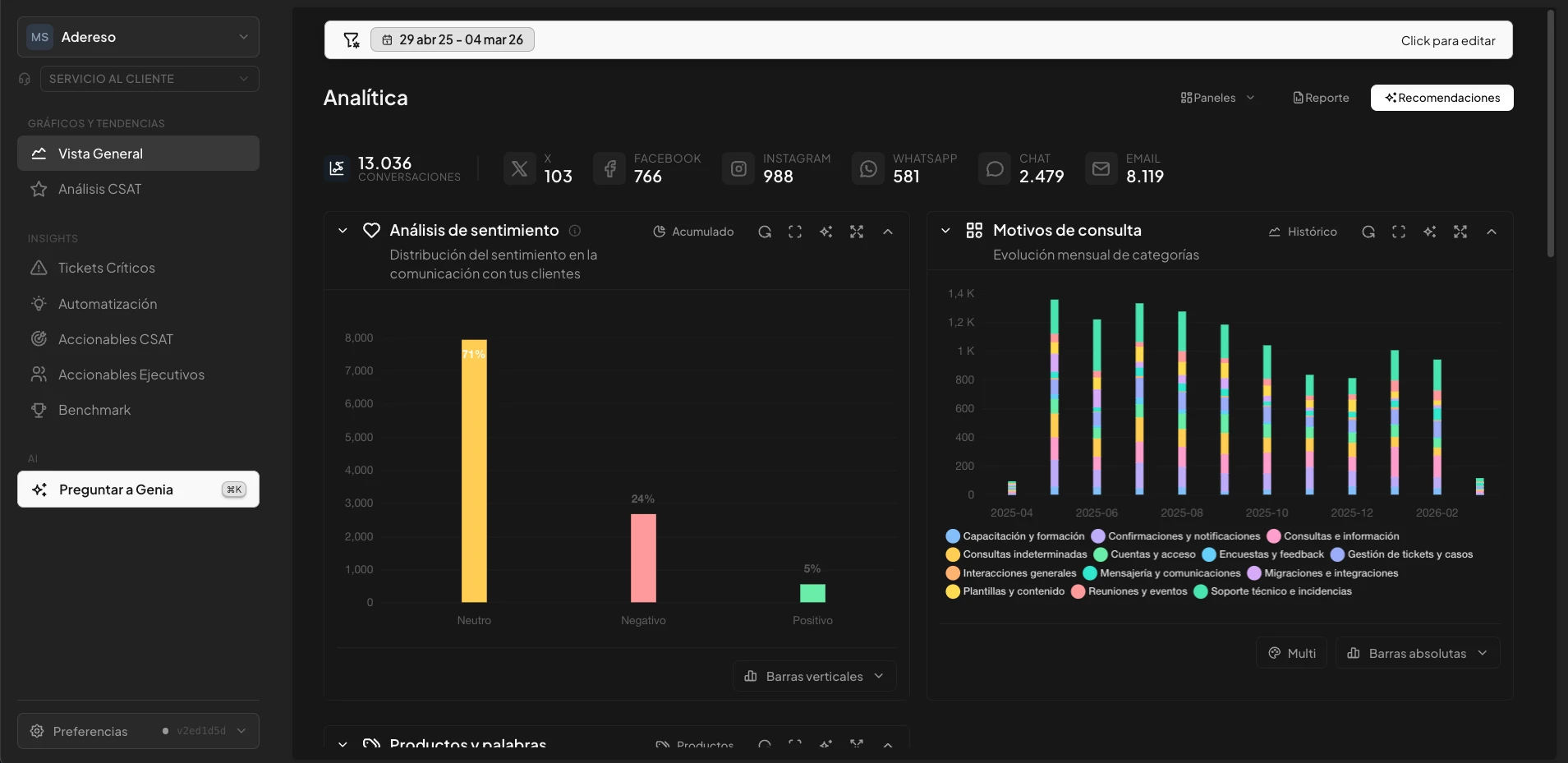Open the SERVICIO AL CLIENTE dropdown
This screenshot has width=1568, height=763.
coord(149,79)
